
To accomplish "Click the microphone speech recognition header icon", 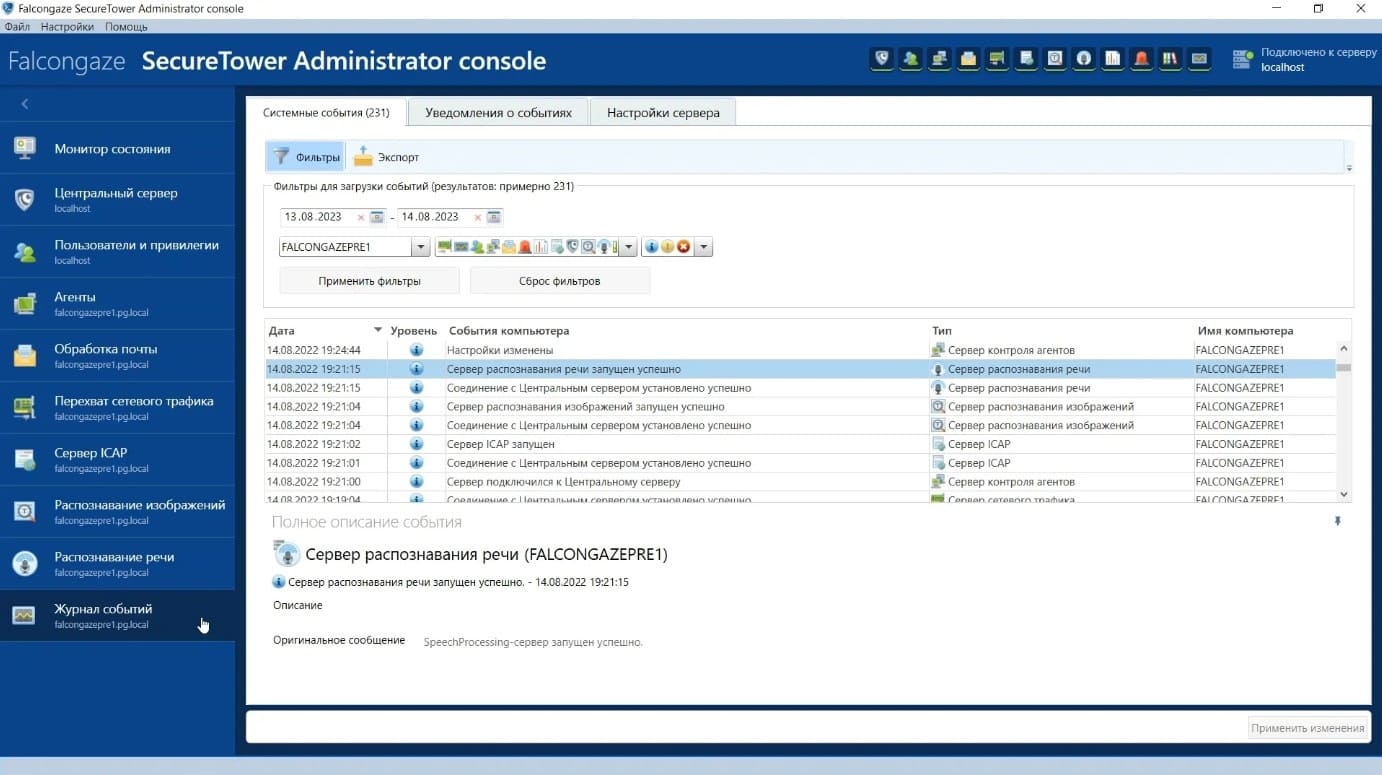I will pos(1084,59).
